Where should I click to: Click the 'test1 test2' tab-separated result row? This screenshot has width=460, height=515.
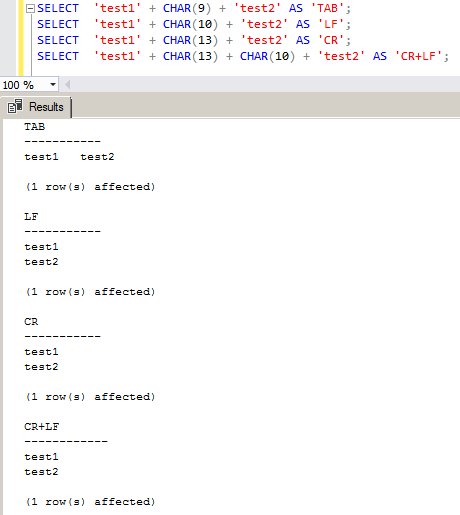[x=69, y=157]
